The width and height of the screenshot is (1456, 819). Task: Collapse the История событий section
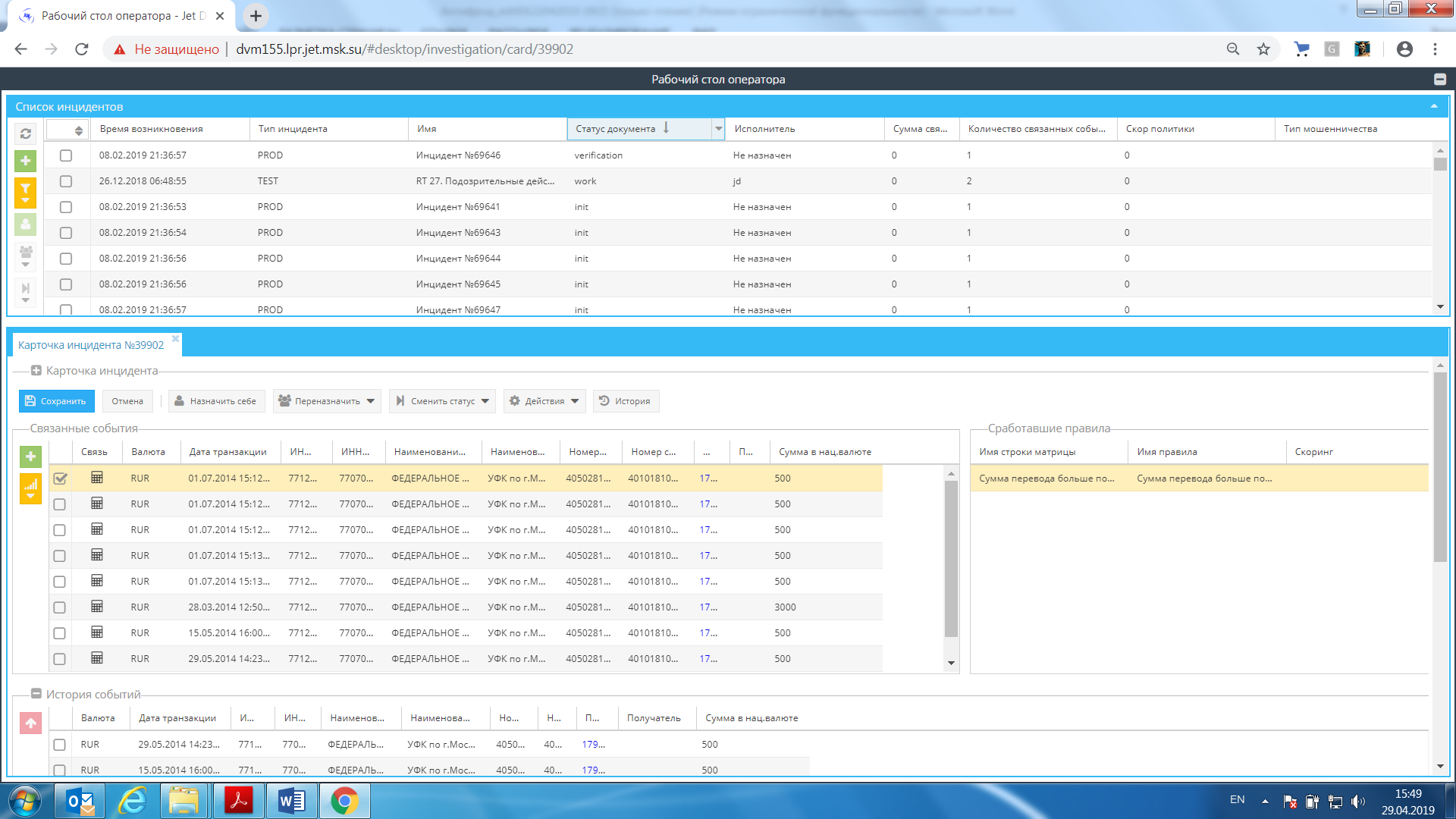coord(36,694)
